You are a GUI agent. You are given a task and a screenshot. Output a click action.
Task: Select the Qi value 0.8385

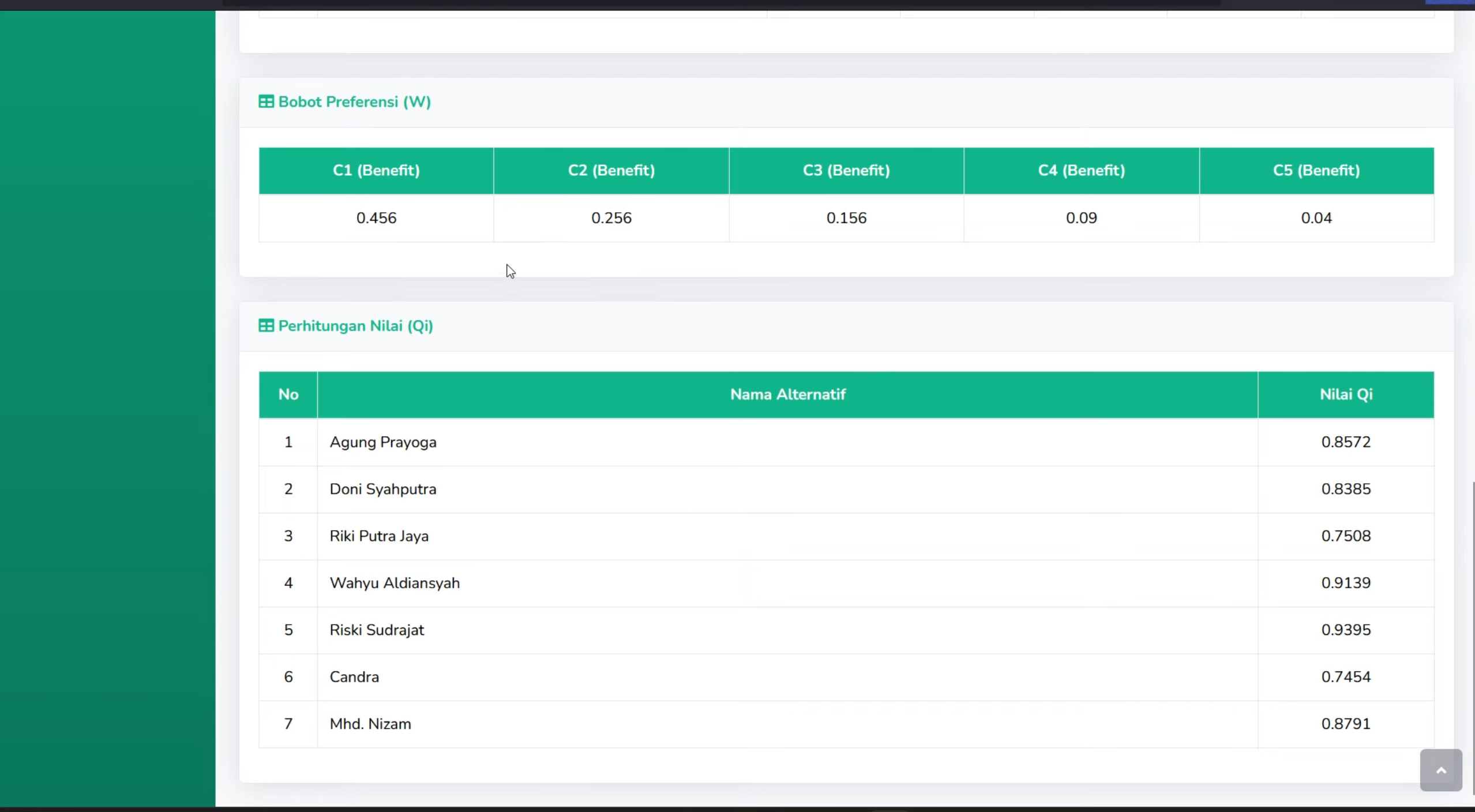1346,489
